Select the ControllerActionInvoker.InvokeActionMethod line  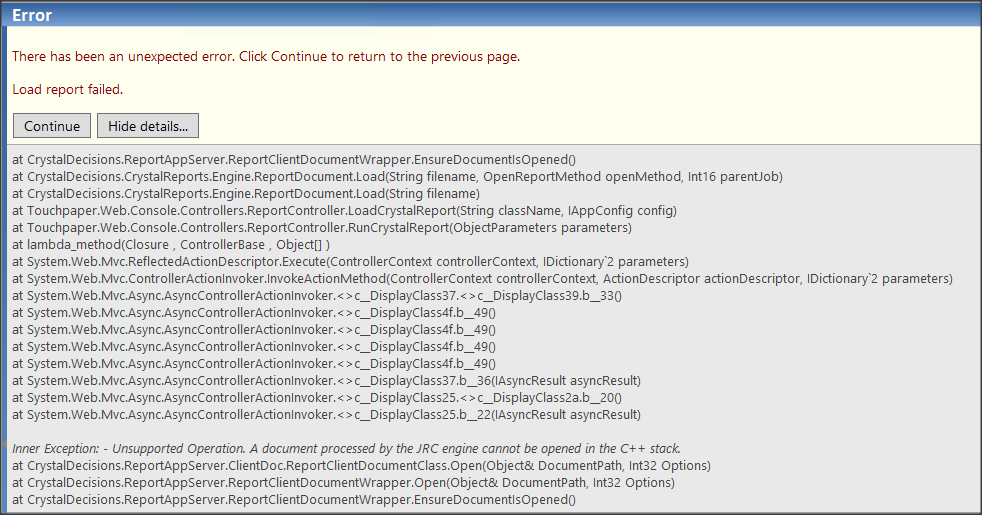pos(482,278)
